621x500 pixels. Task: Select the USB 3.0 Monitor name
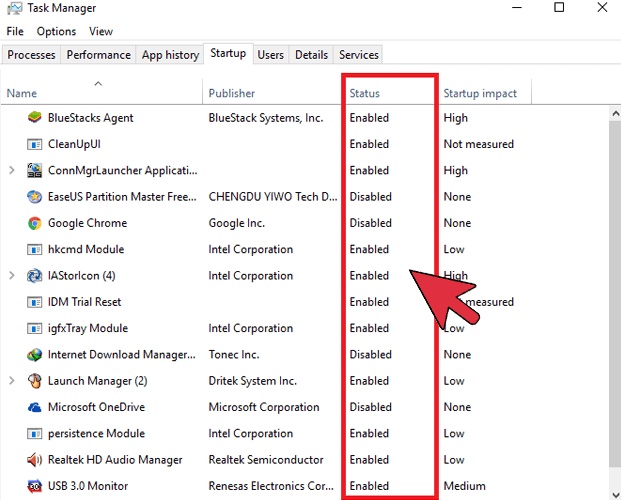point(88,486)
